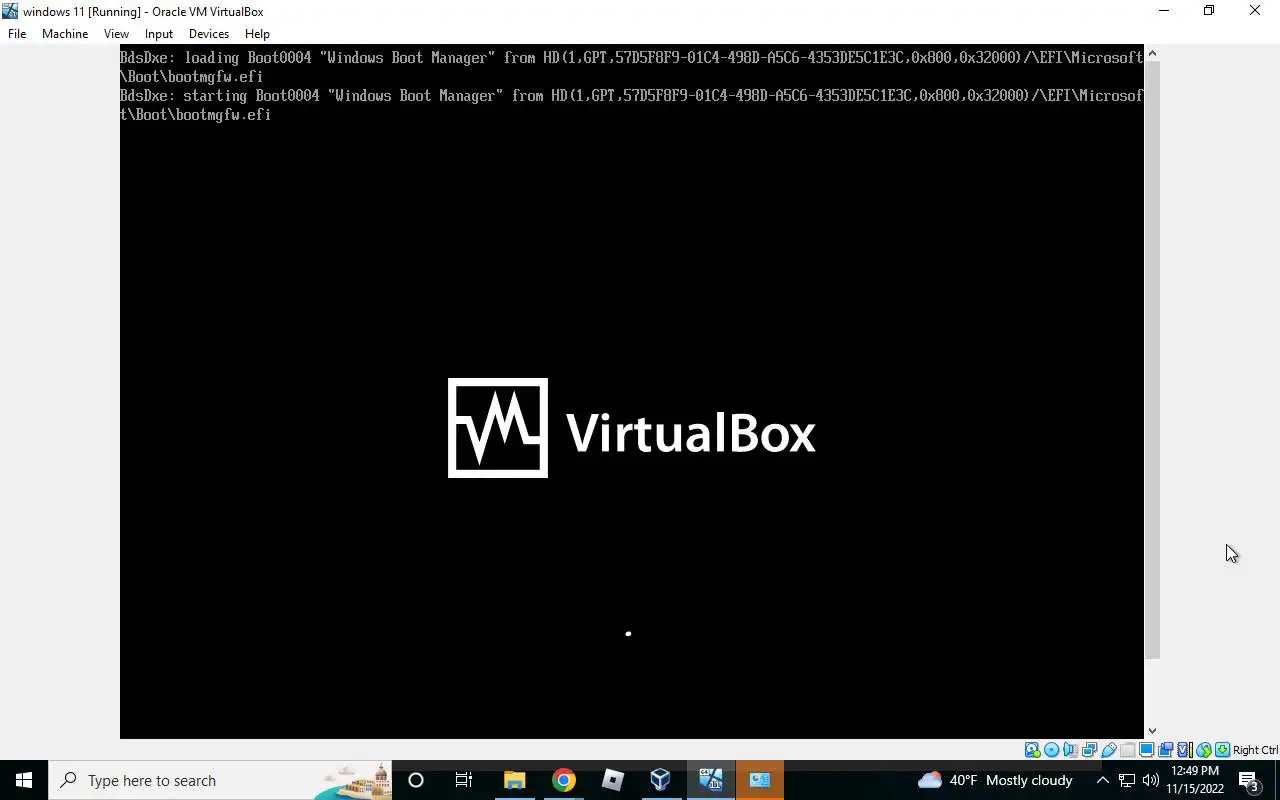The image size is (1280, 800).
Task: Open Task View on the taskbar
Action: pyautogui.click(x=464, y=780)
